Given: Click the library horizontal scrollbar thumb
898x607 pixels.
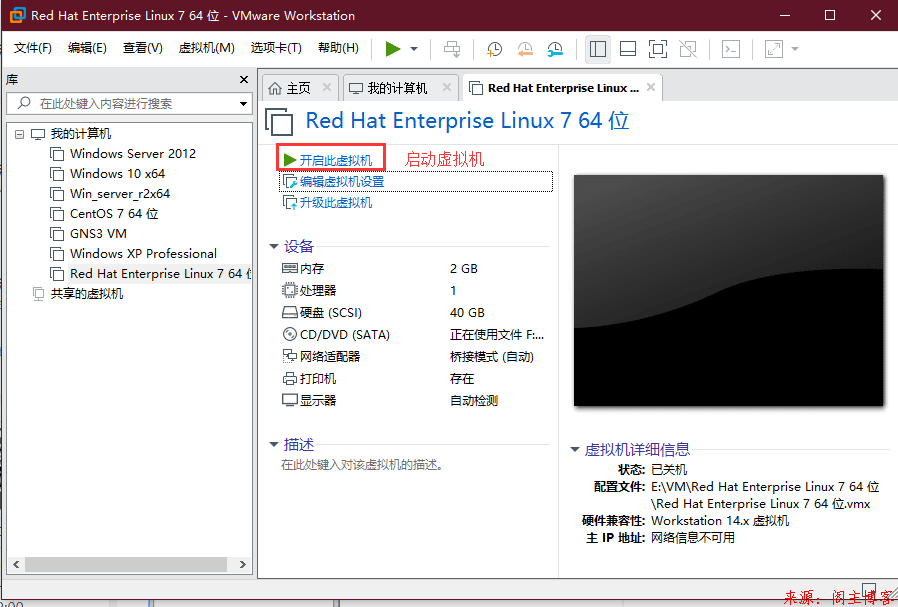Looking at the screenshot, I should [126, 565].
